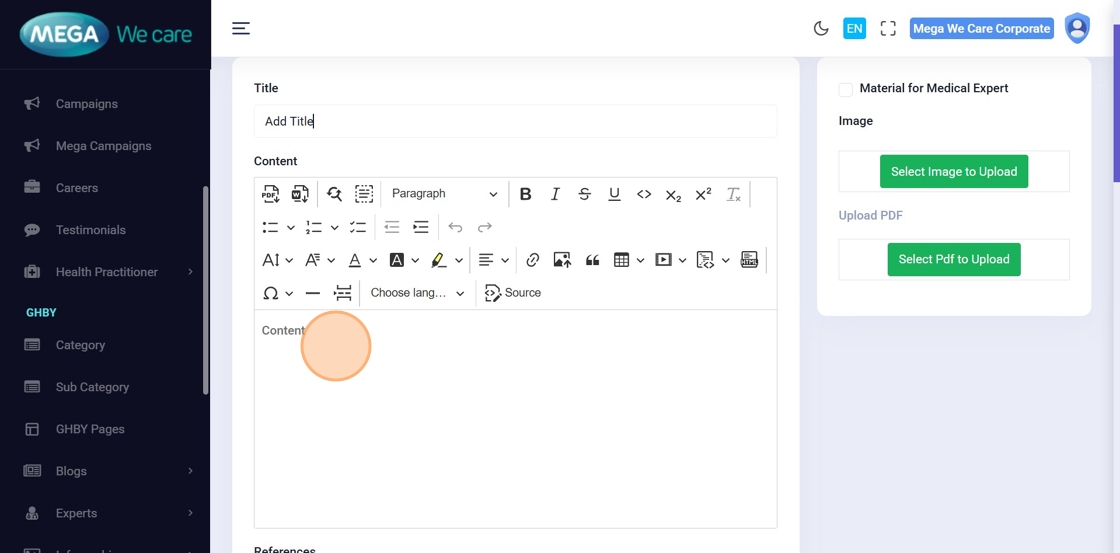Viewport: 1120px width, 553px height.
Task: Toggle dark mode with moon icon
Action: (821, 29)
